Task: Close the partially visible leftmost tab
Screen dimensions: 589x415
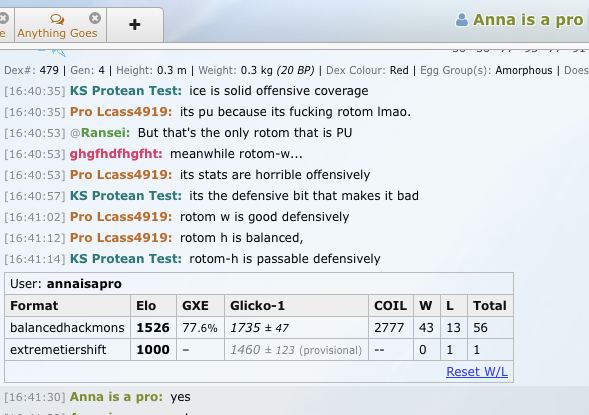Action: tap(3, 18)
